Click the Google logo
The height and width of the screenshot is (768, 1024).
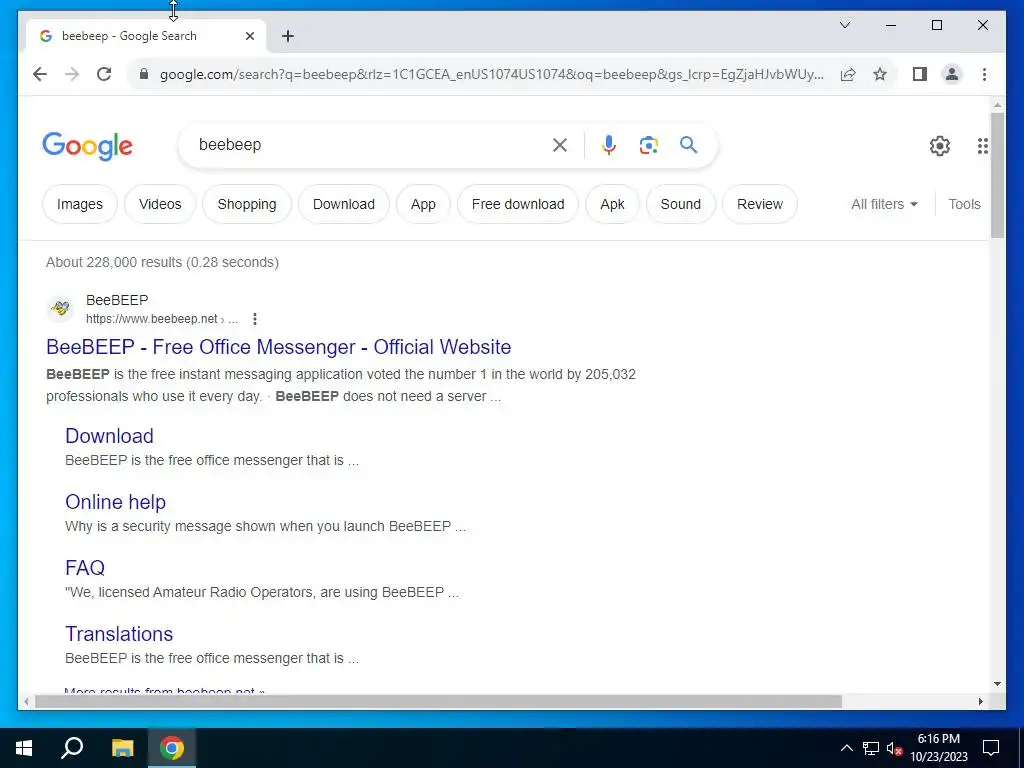point(88,146)
